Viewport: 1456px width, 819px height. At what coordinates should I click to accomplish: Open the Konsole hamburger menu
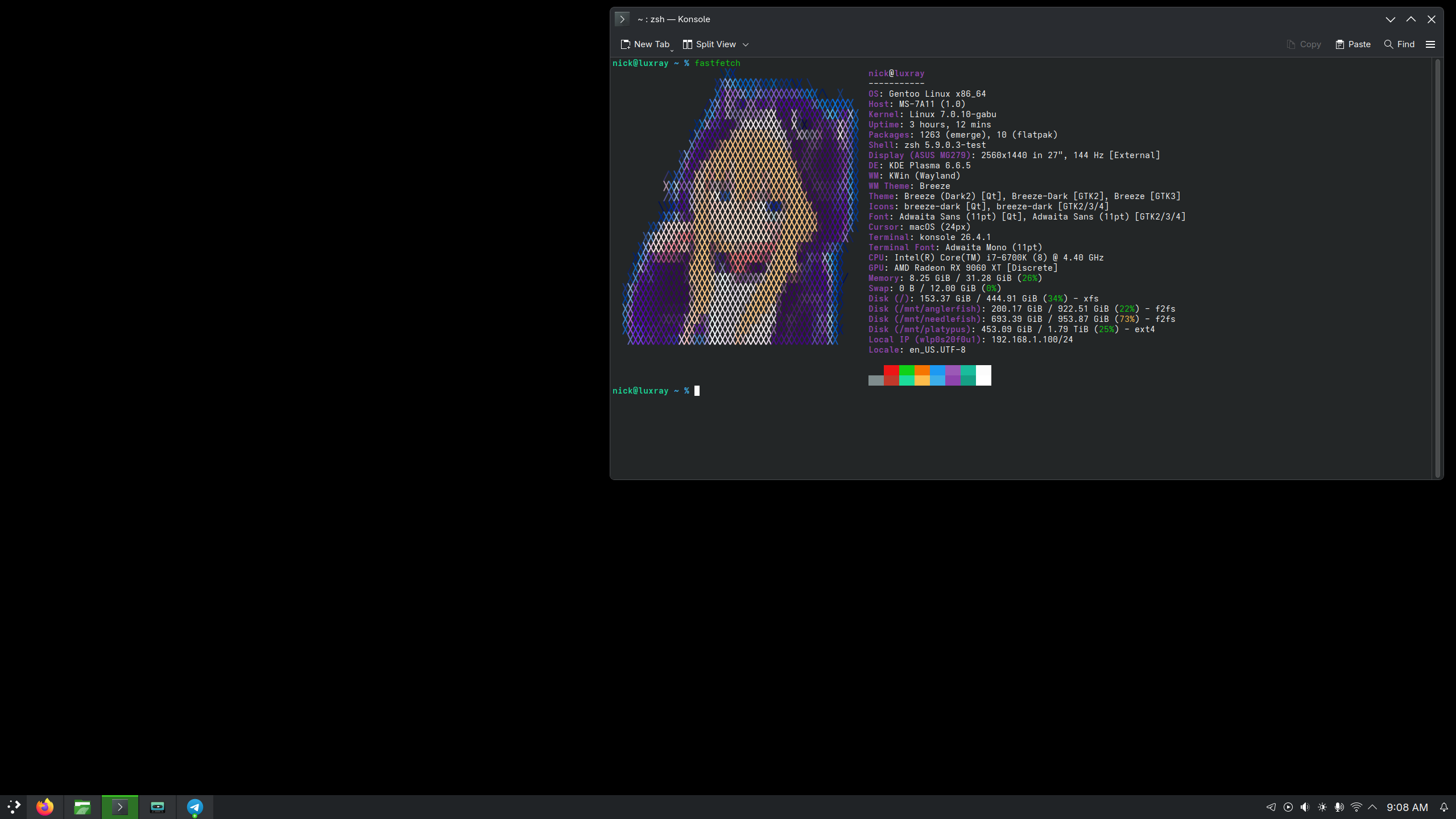pos(1430,44)
